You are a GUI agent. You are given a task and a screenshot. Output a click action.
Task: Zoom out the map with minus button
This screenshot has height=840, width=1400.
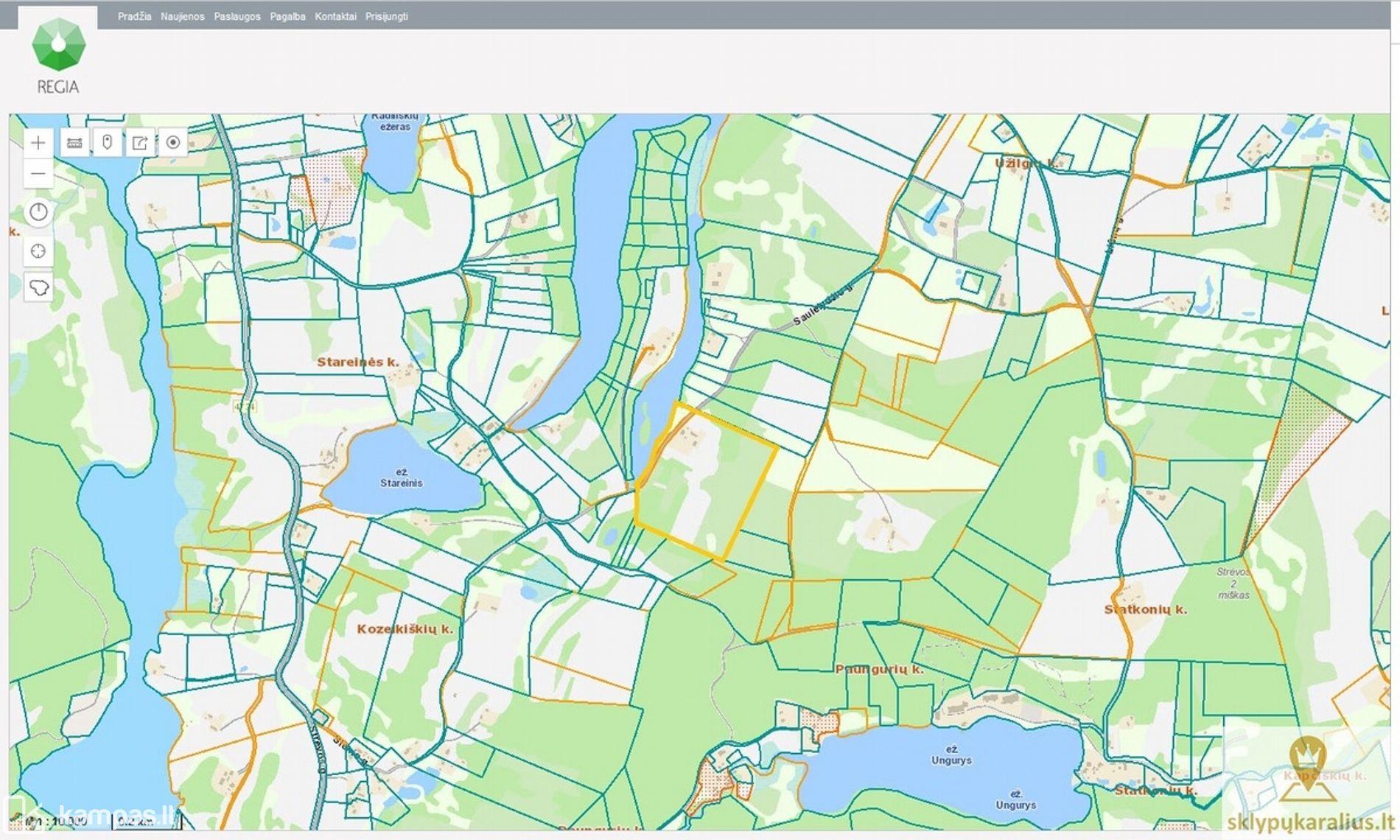(38, 174)
